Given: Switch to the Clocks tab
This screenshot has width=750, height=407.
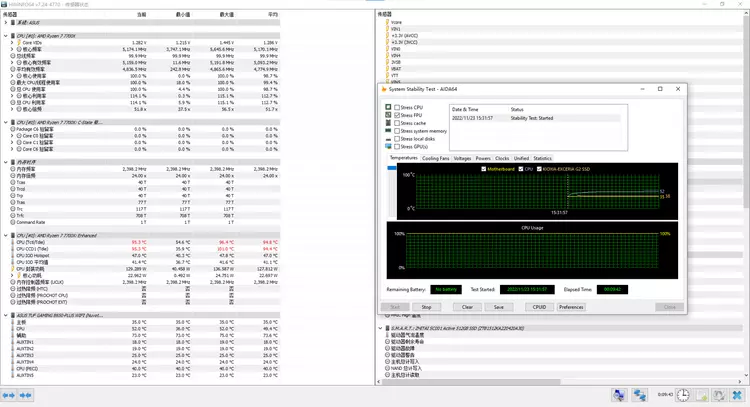Looking at the screenshot, I should click(x=502, y=158).
